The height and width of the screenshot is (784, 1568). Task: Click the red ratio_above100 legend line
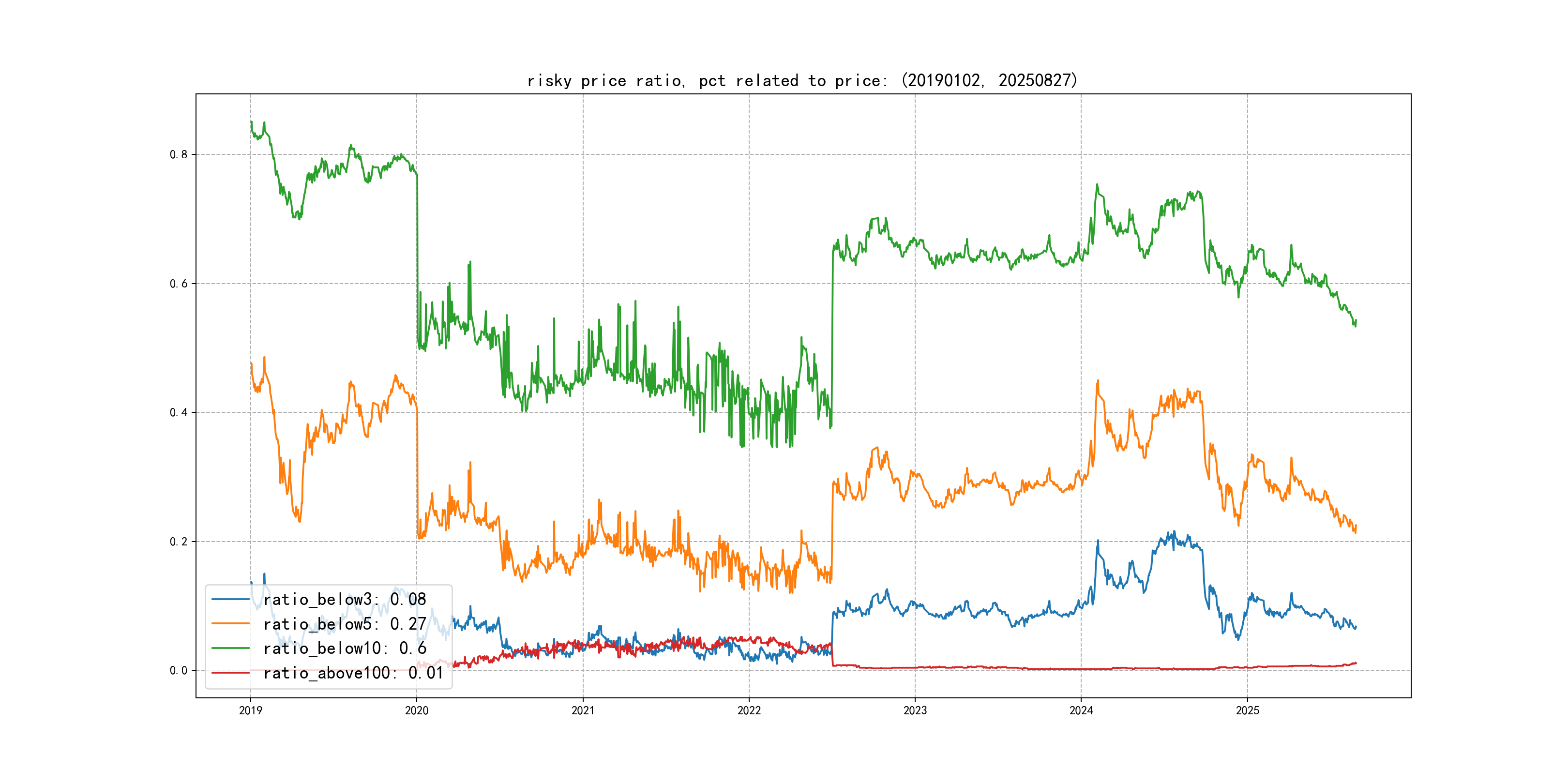[x=230, y=673]
